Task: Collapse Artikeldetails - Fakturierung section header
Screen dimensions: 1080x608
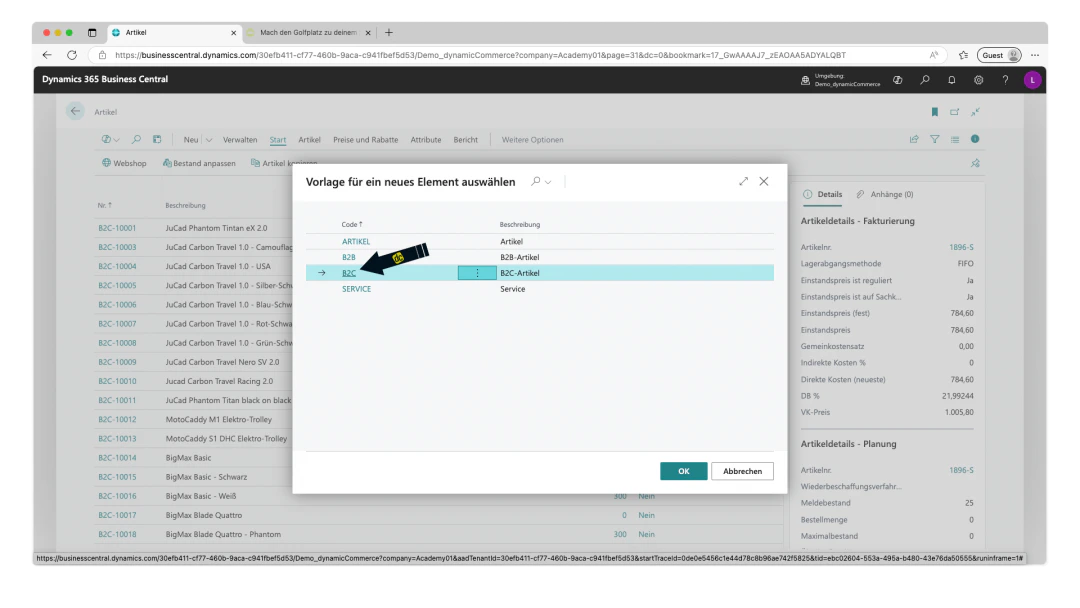Action: [858, 221]
